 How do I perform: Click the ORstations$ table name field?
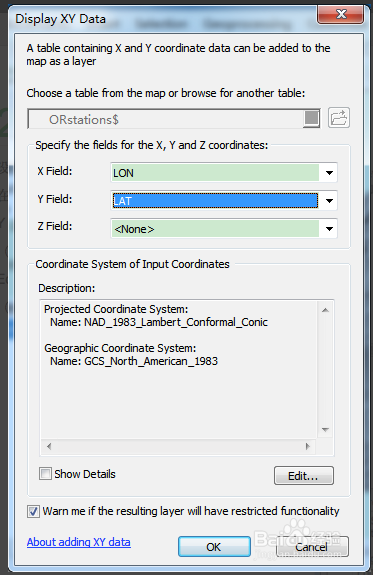point(166,119)
